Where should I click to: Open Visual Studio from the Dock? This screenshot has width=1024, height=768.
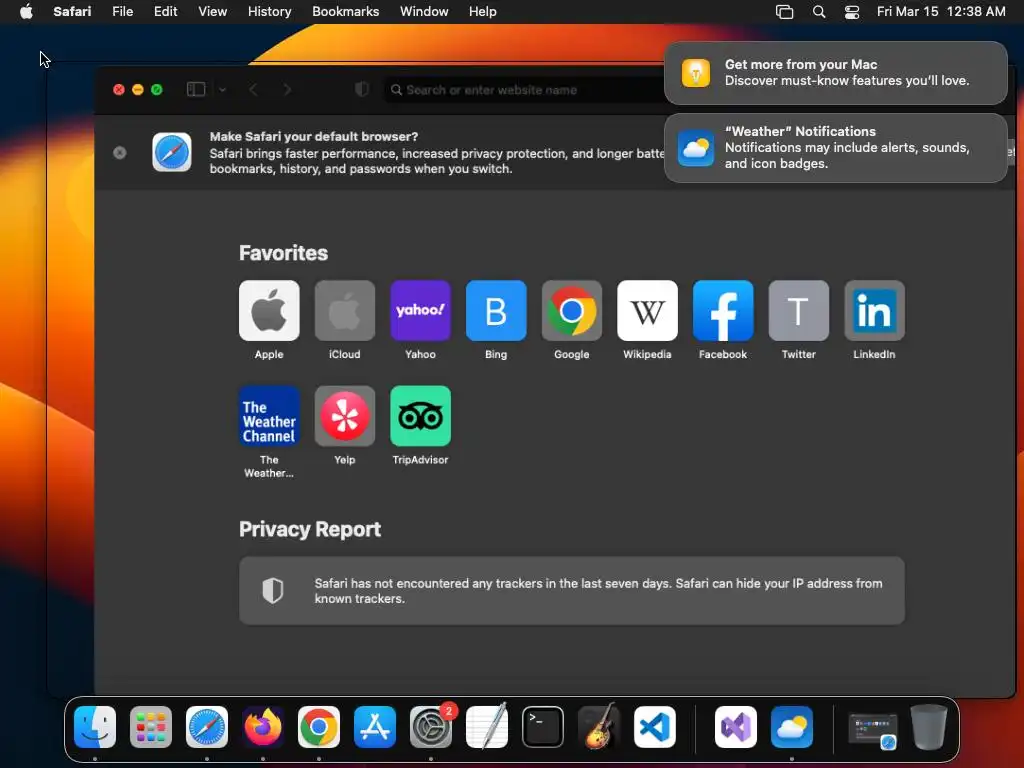[736, 727]
